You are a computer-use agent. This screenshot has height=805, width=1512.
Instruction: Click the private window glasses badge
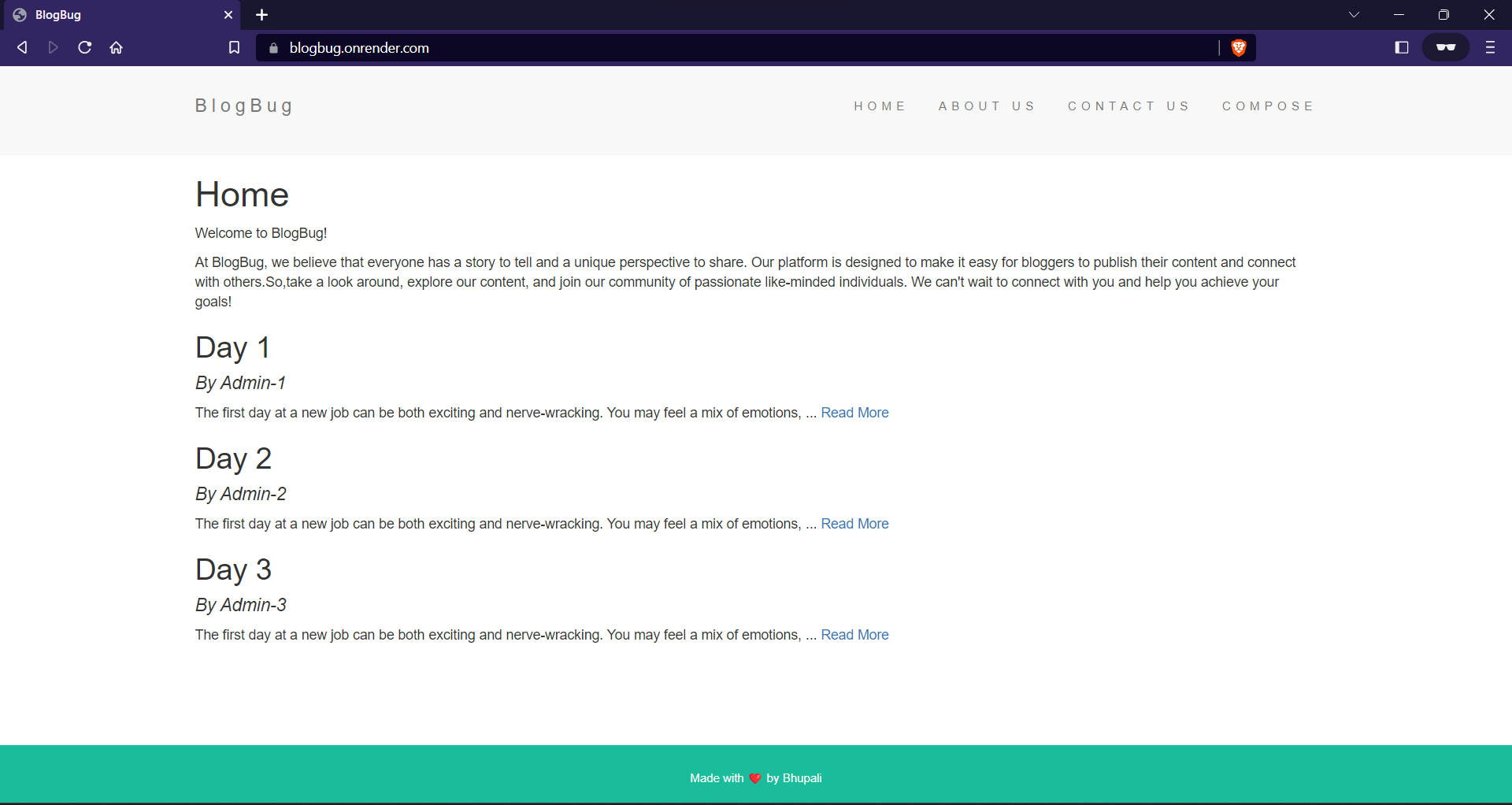point(1446,47)
